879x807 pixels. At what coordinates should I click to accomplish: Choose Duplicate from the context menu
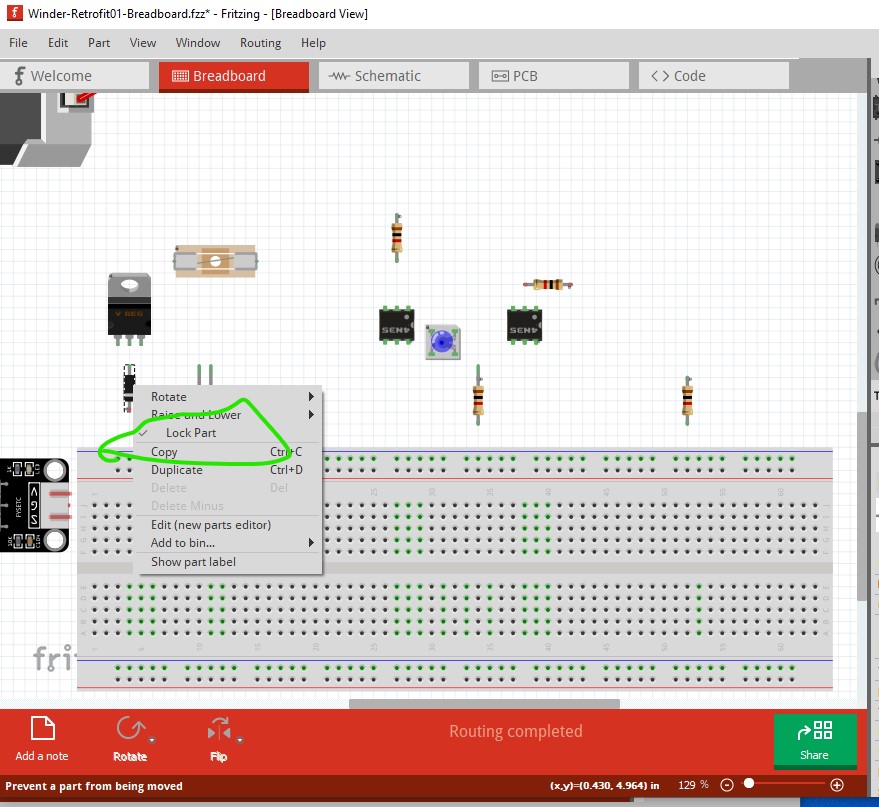[x=229, y=470]
